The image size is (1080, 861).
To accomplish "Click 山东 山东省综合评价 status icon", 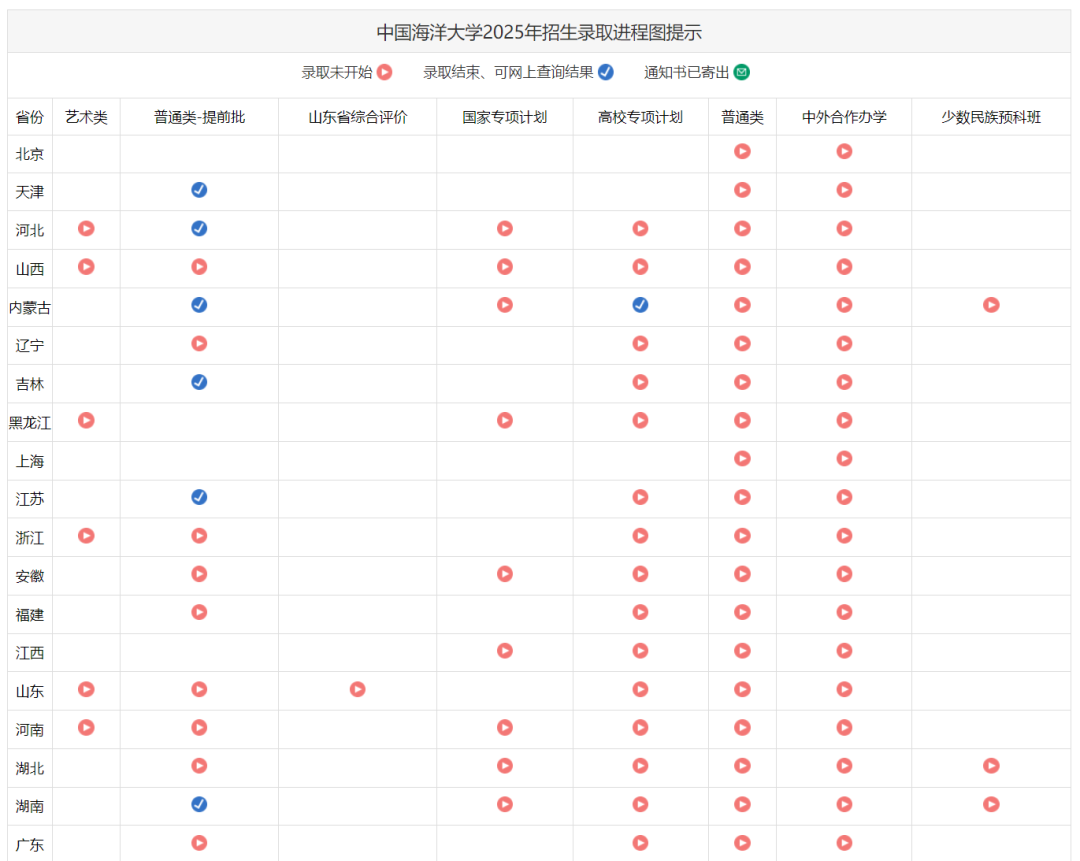I will pos(357,689).
